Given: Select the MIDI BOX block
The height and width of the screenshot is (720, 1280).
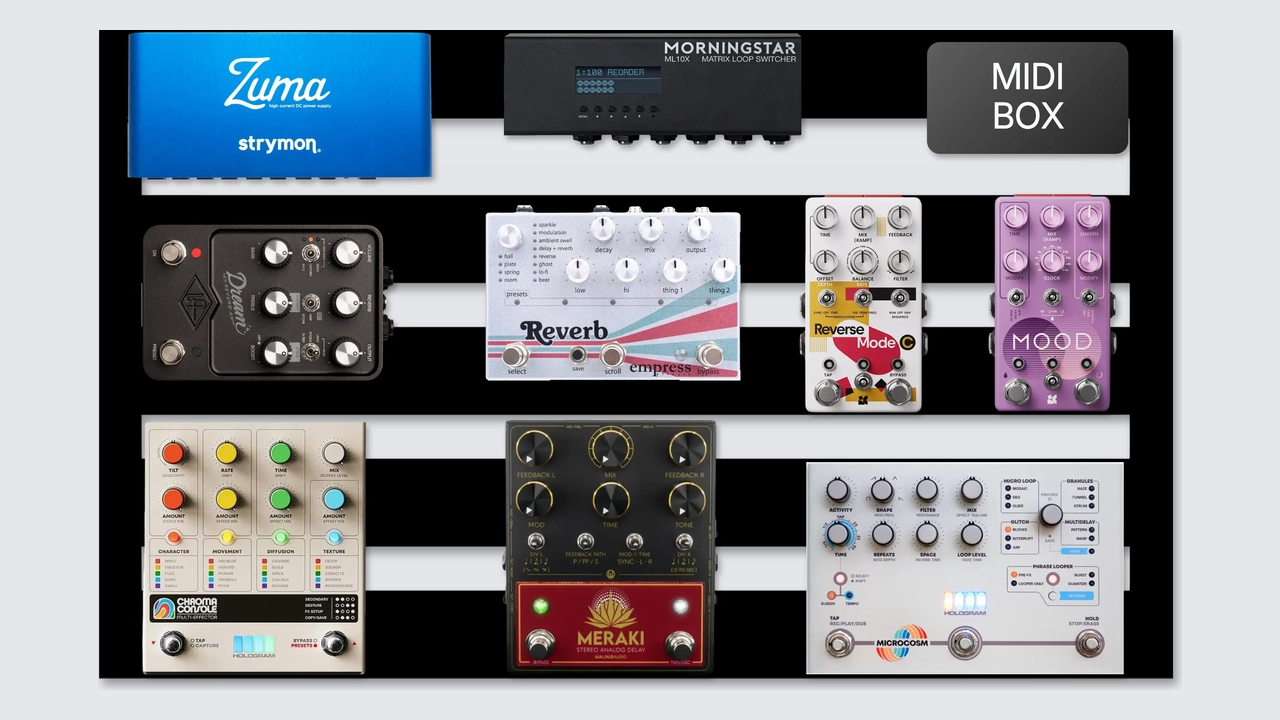Looking at the screenshot, I should [x=1027, y=97].
